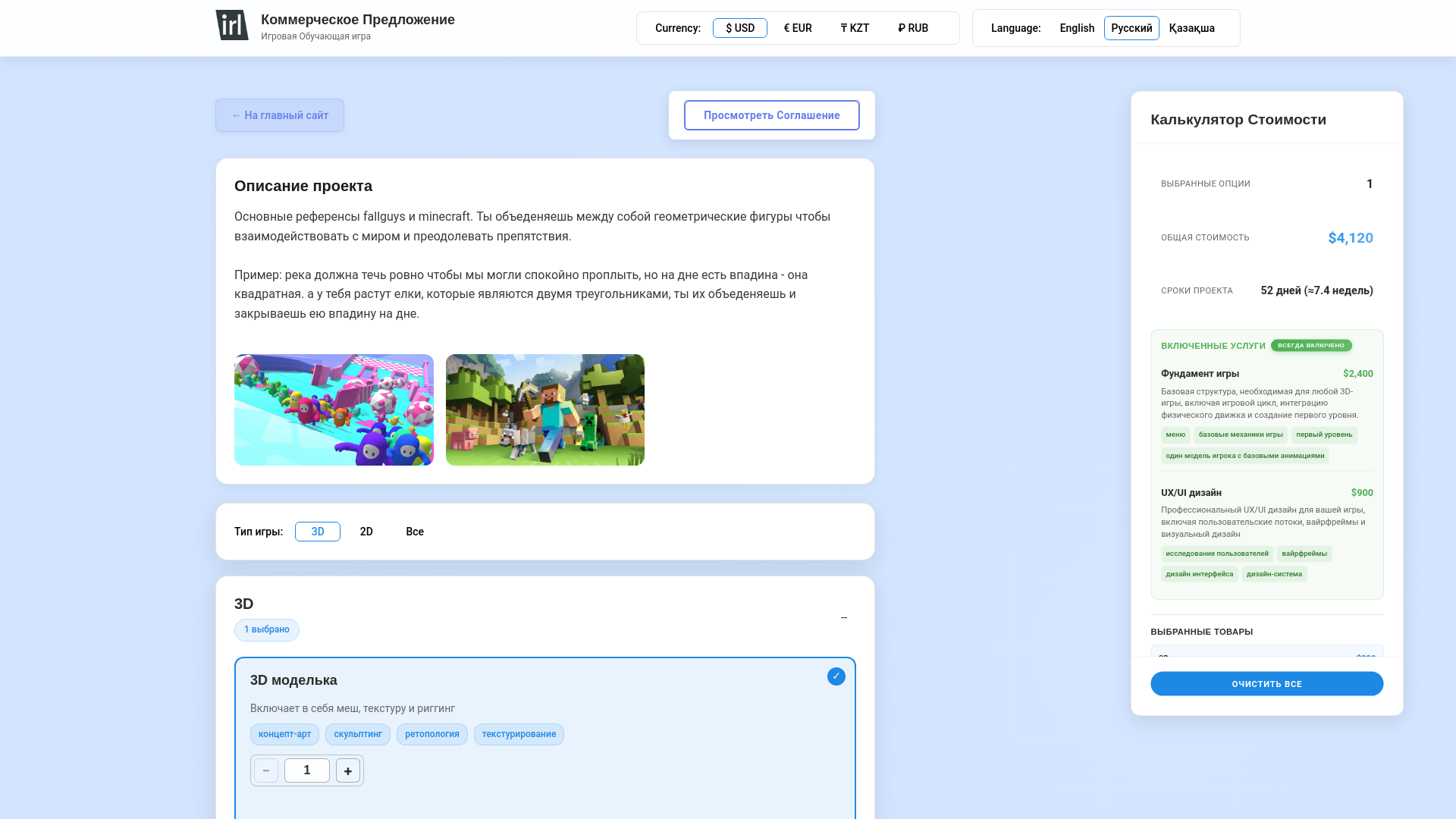Click the irl logo icon

(x=232, y=25)
